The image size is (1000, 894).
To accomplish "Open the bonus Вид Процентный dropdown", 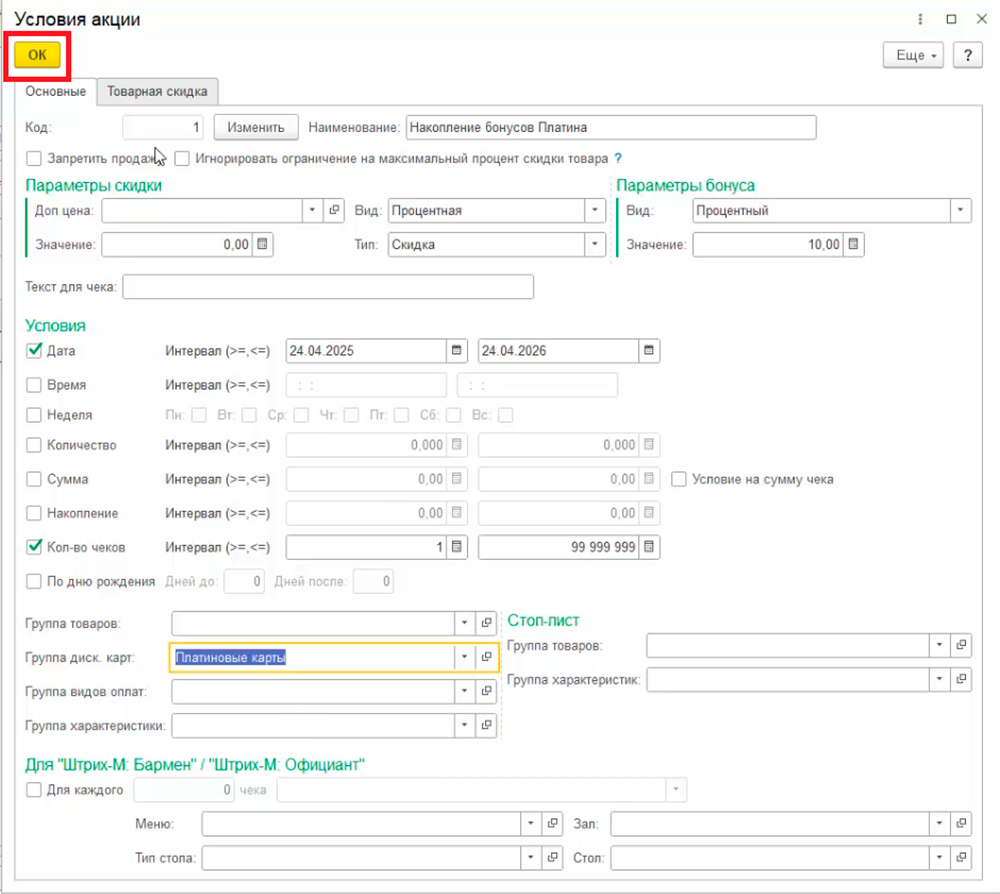I will (x=961, y=211).
